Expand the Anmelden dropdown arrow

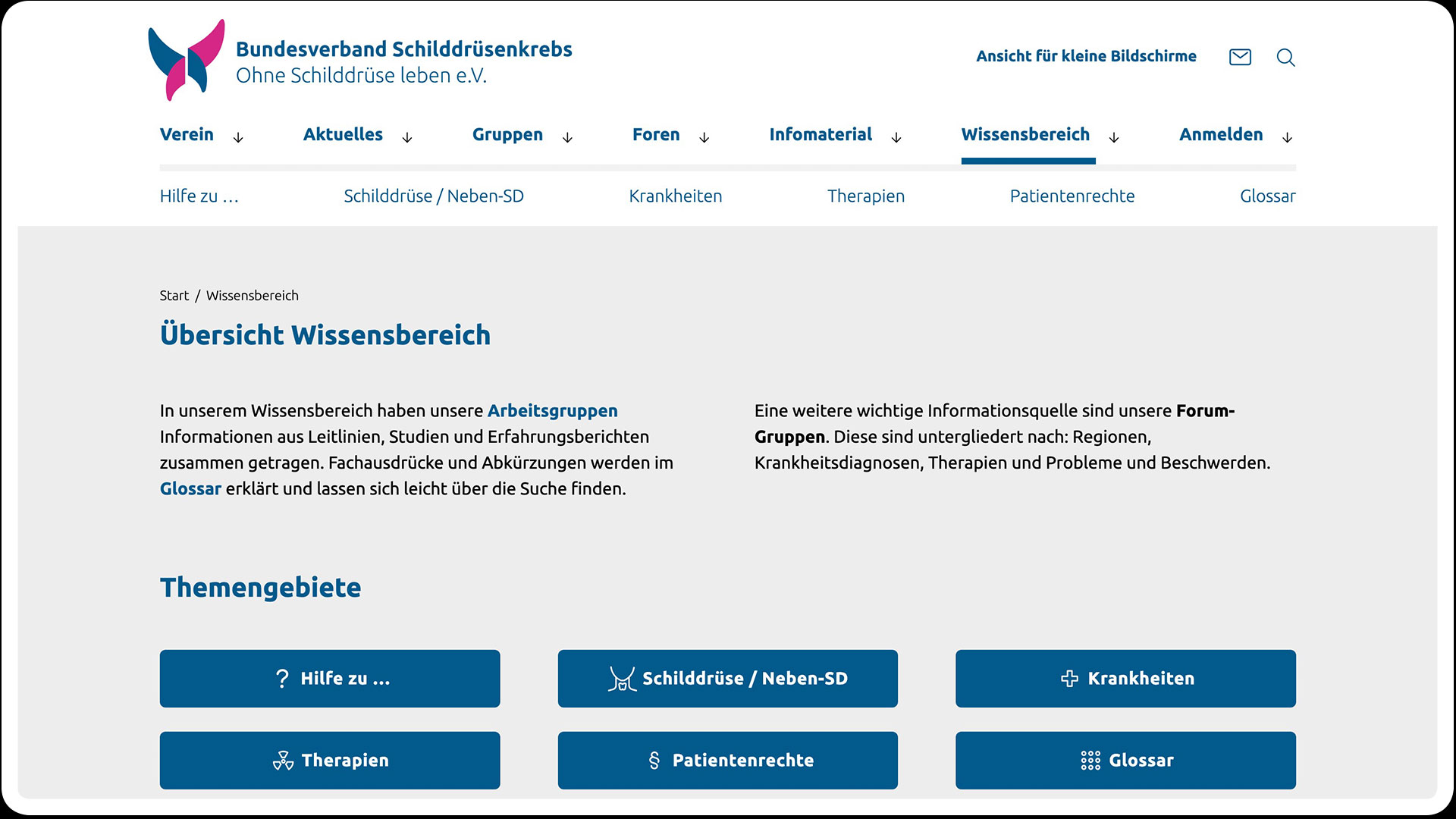[x=1287, y=137]
